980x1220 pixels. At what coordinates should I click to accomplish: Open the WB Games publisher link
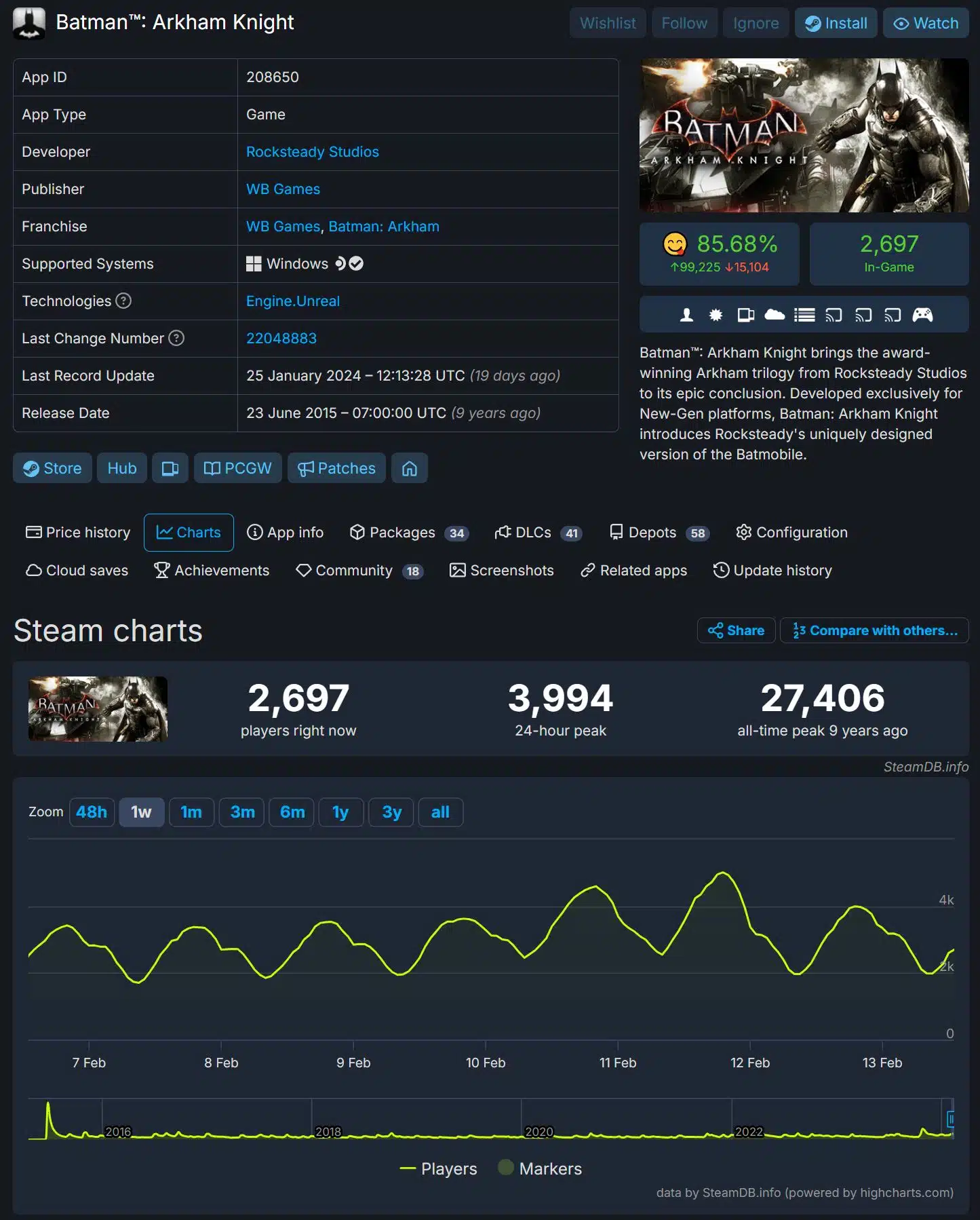coord(283,189)
